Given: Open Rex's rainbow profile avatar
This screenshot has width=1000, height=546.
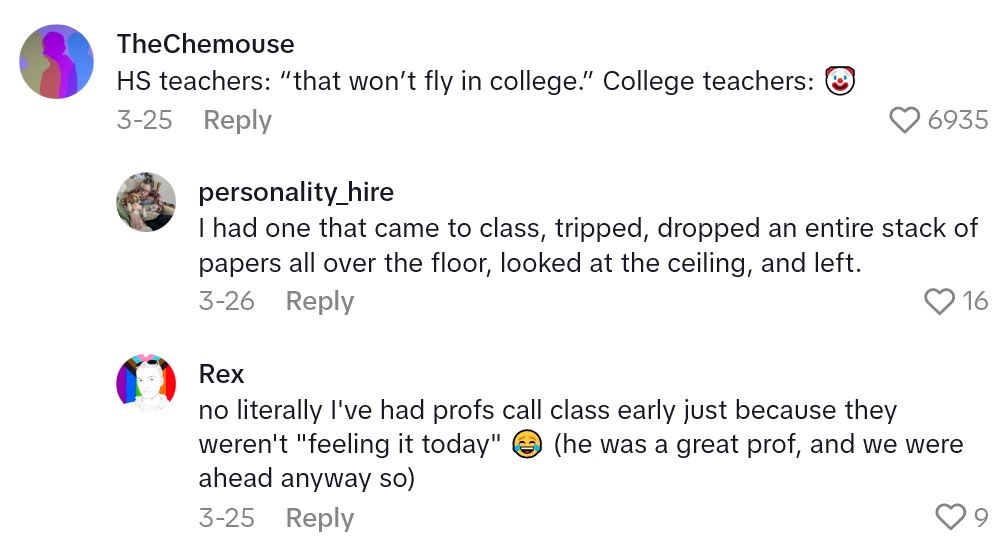Looking at the screenshot, I should tap(146, 384).
